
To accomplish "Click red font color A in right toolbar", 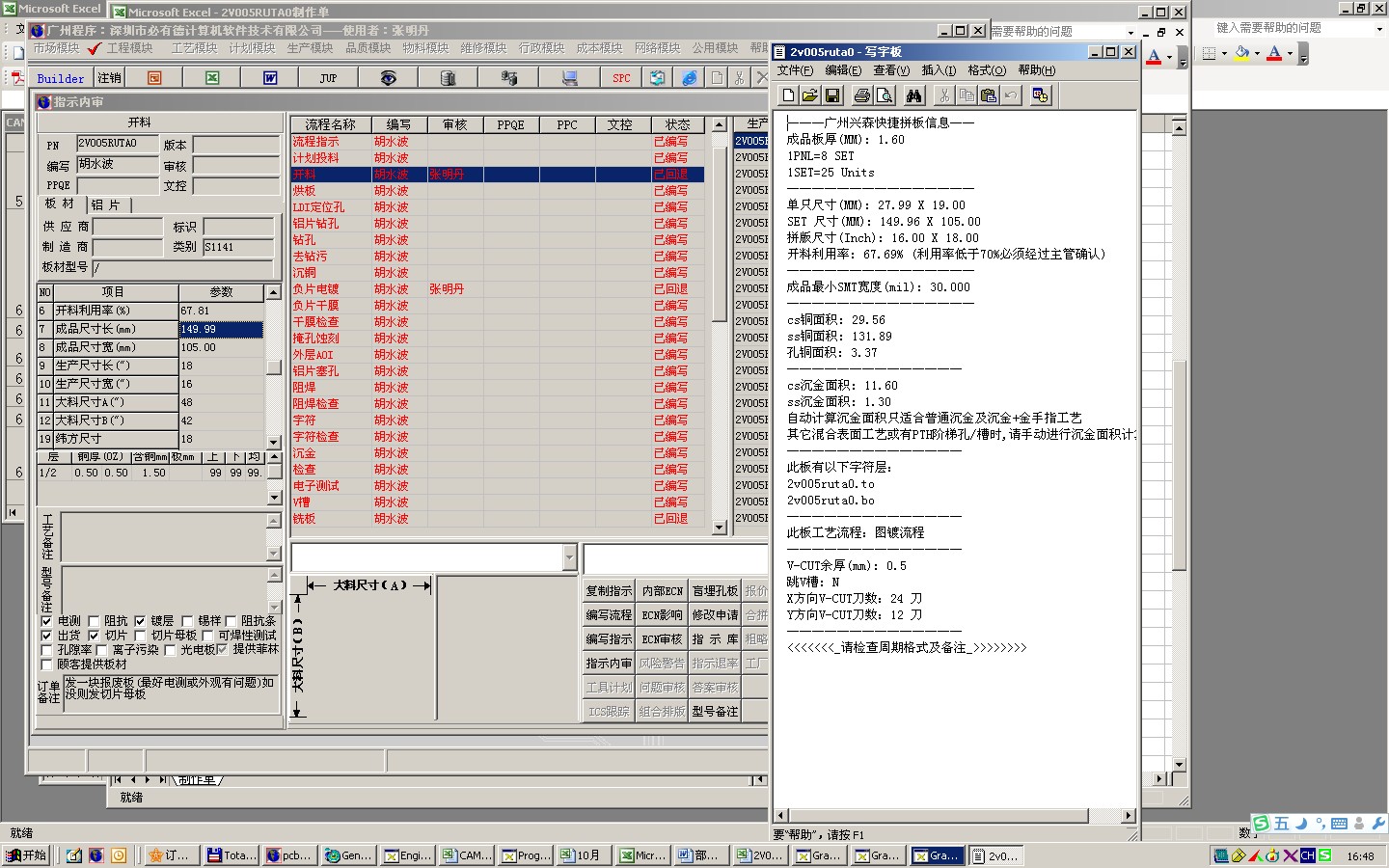I will pyautogui.click(x=1274, y=53).
